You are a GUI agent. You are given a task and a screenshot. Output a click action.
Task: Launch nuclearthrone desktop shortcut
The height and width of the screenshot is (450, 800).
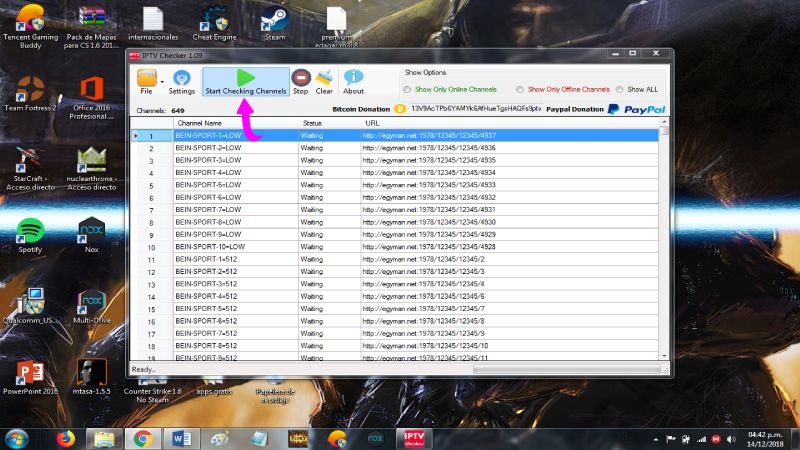click(92, 168)
